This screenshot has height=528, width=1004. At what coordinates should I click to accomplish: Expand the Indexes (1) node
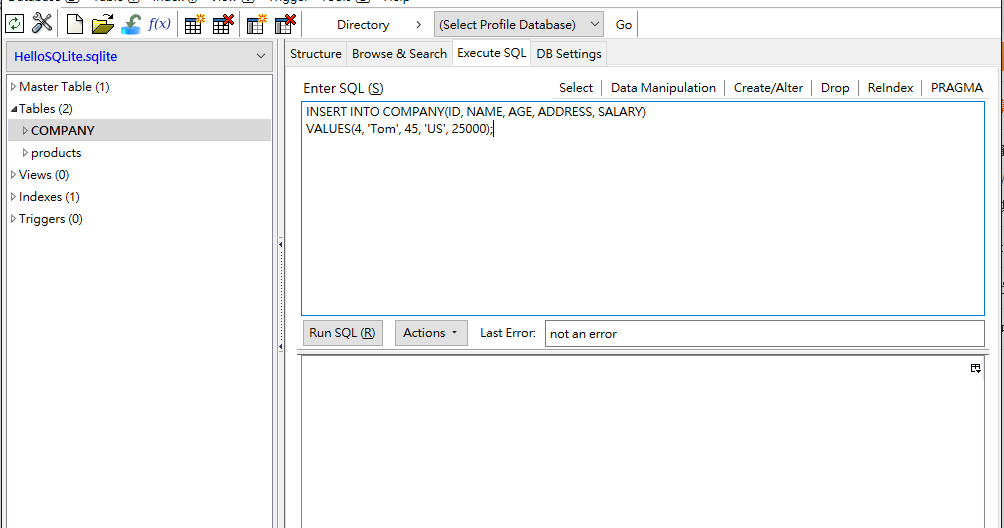(13, 196)
